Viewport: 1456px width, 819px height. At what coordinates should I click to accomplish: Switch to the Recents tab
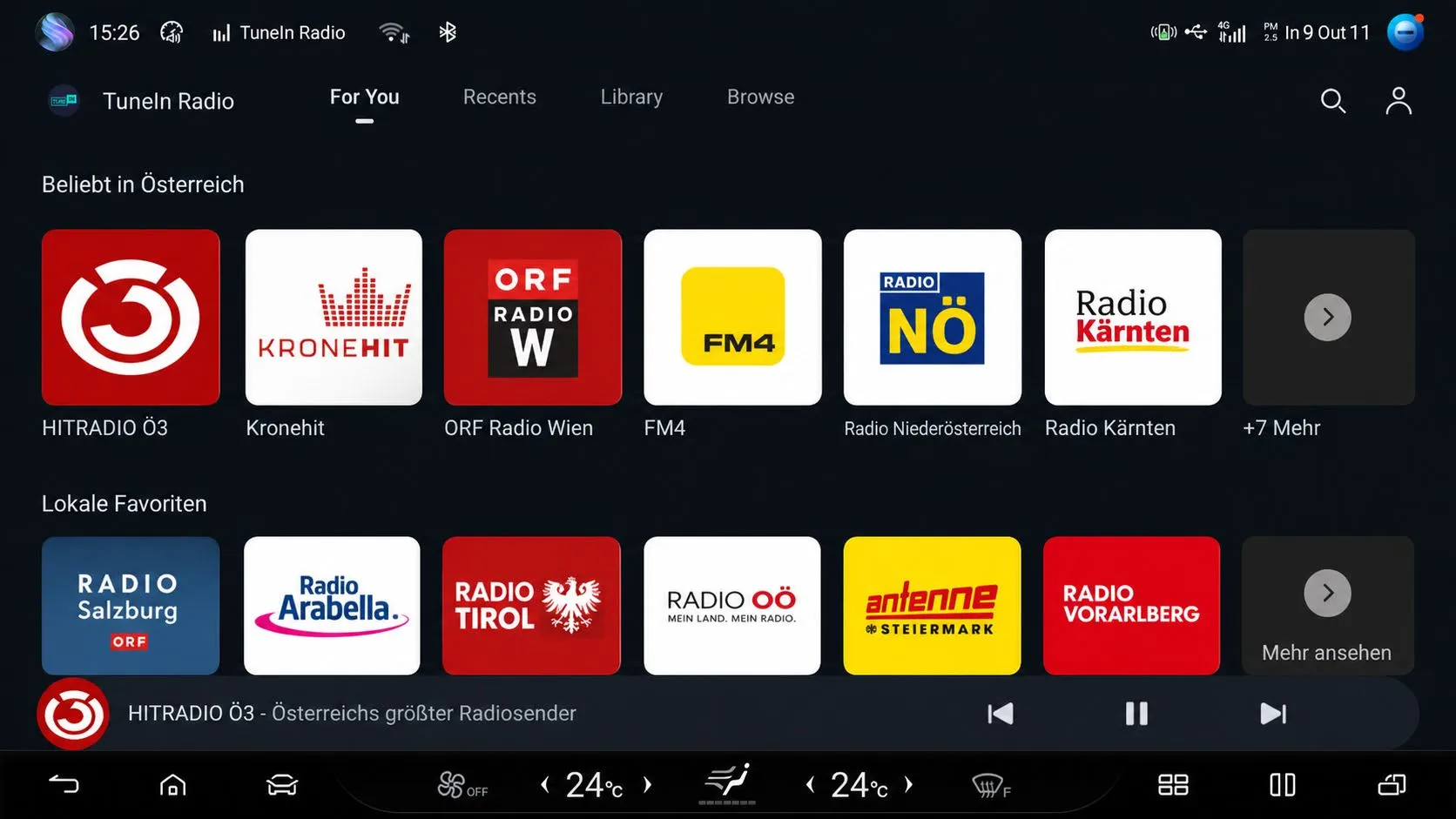pos(500,97)
